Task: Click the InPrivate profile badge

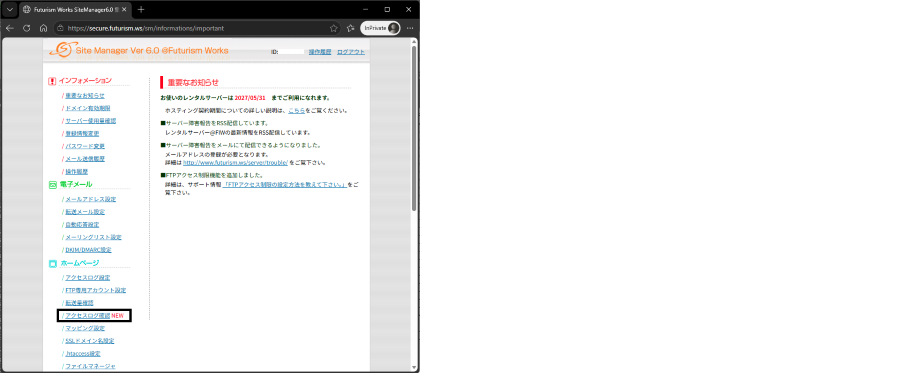Action: coord(380,28)
